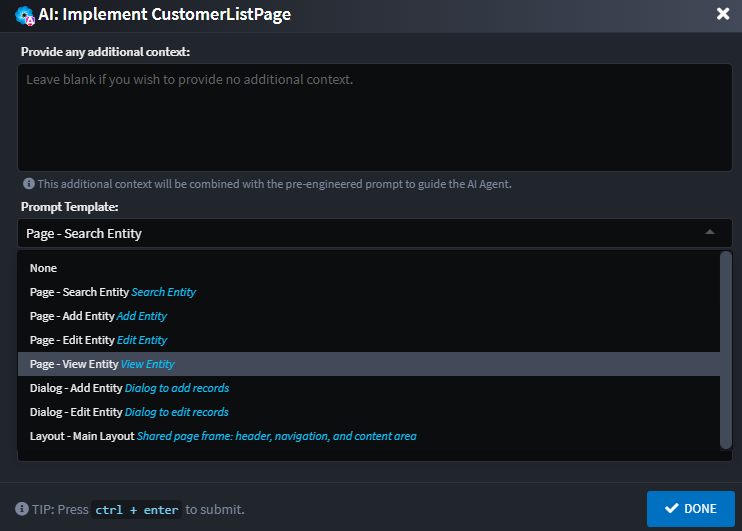Click the Prompt Template label

click(x=69, y=207)
